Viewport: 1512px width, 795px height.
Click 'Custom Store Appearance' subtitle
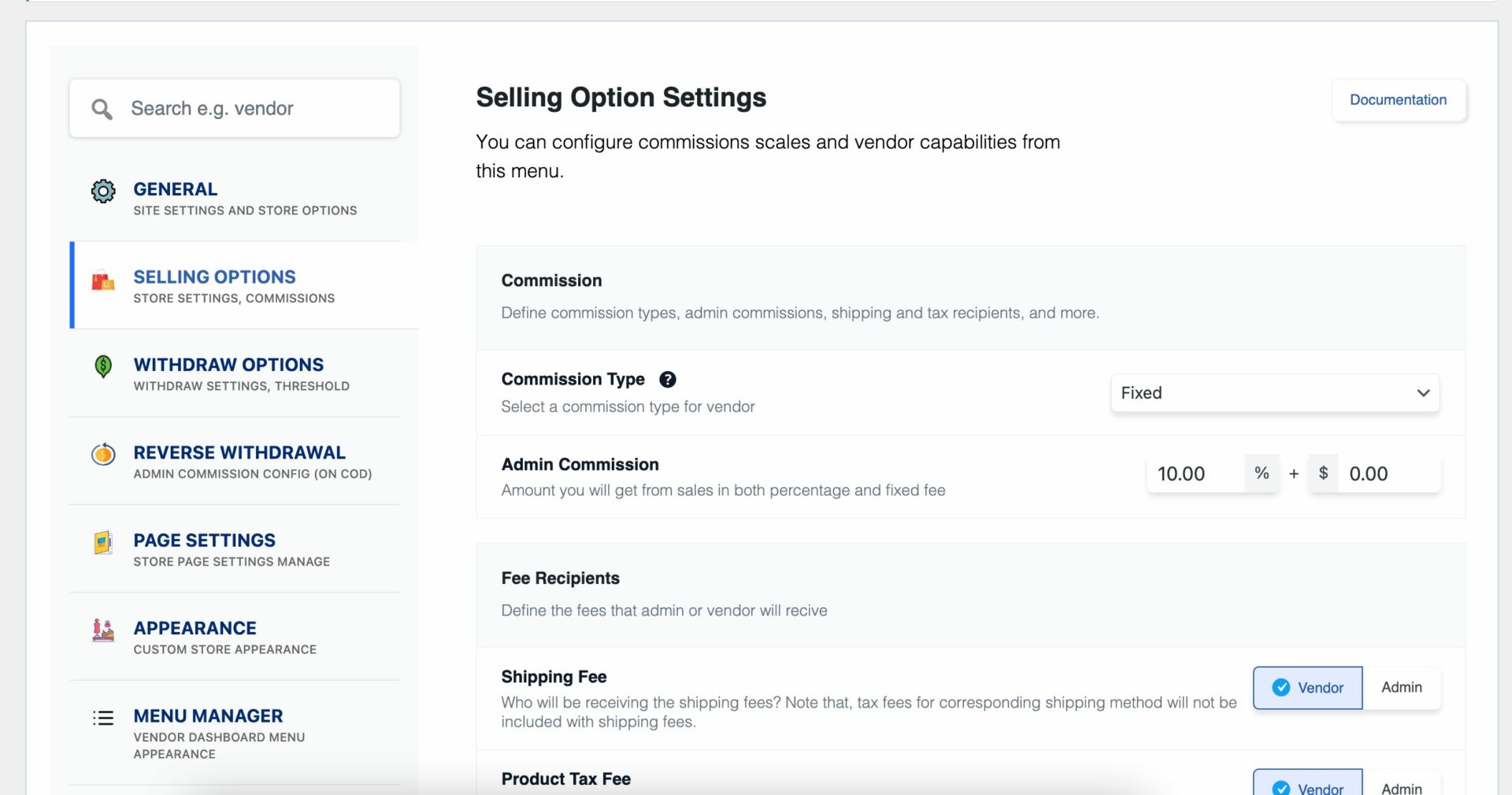(225, 649)
